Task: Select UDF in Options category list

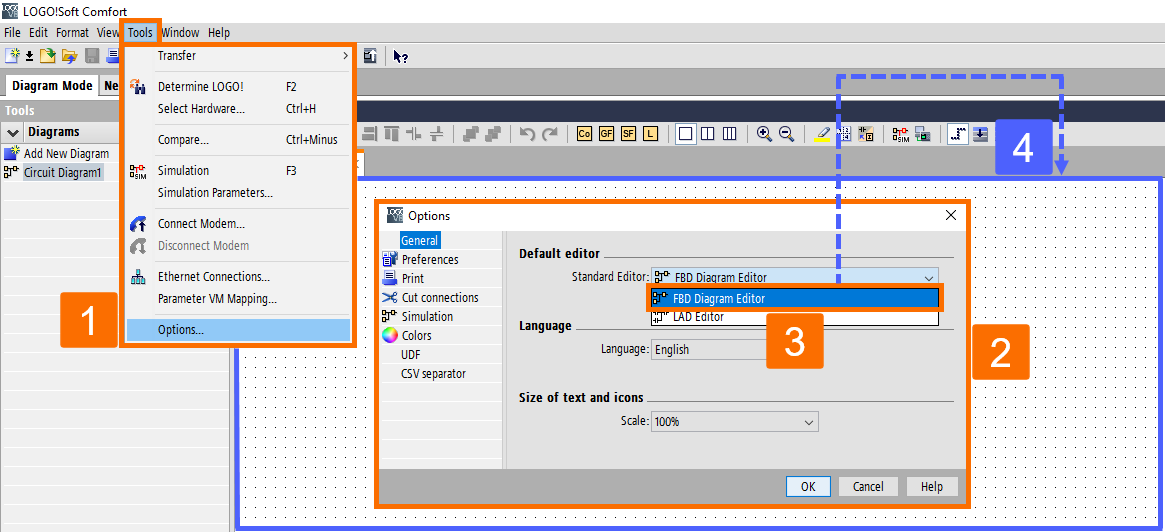Action: pos(411,354)
